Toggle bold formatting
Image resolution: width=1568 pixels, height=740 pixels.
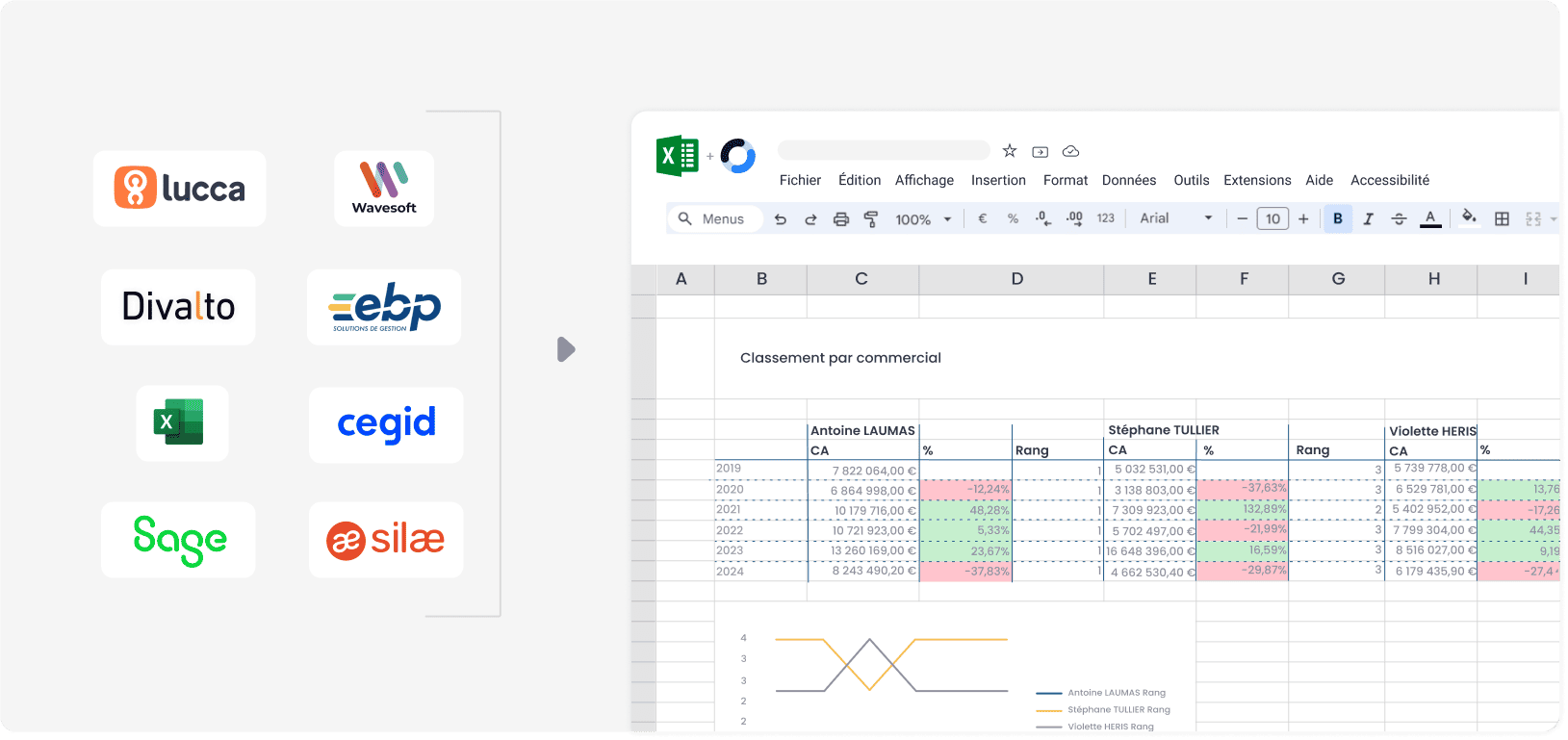pyautogui.click(x=1338, y=218)
